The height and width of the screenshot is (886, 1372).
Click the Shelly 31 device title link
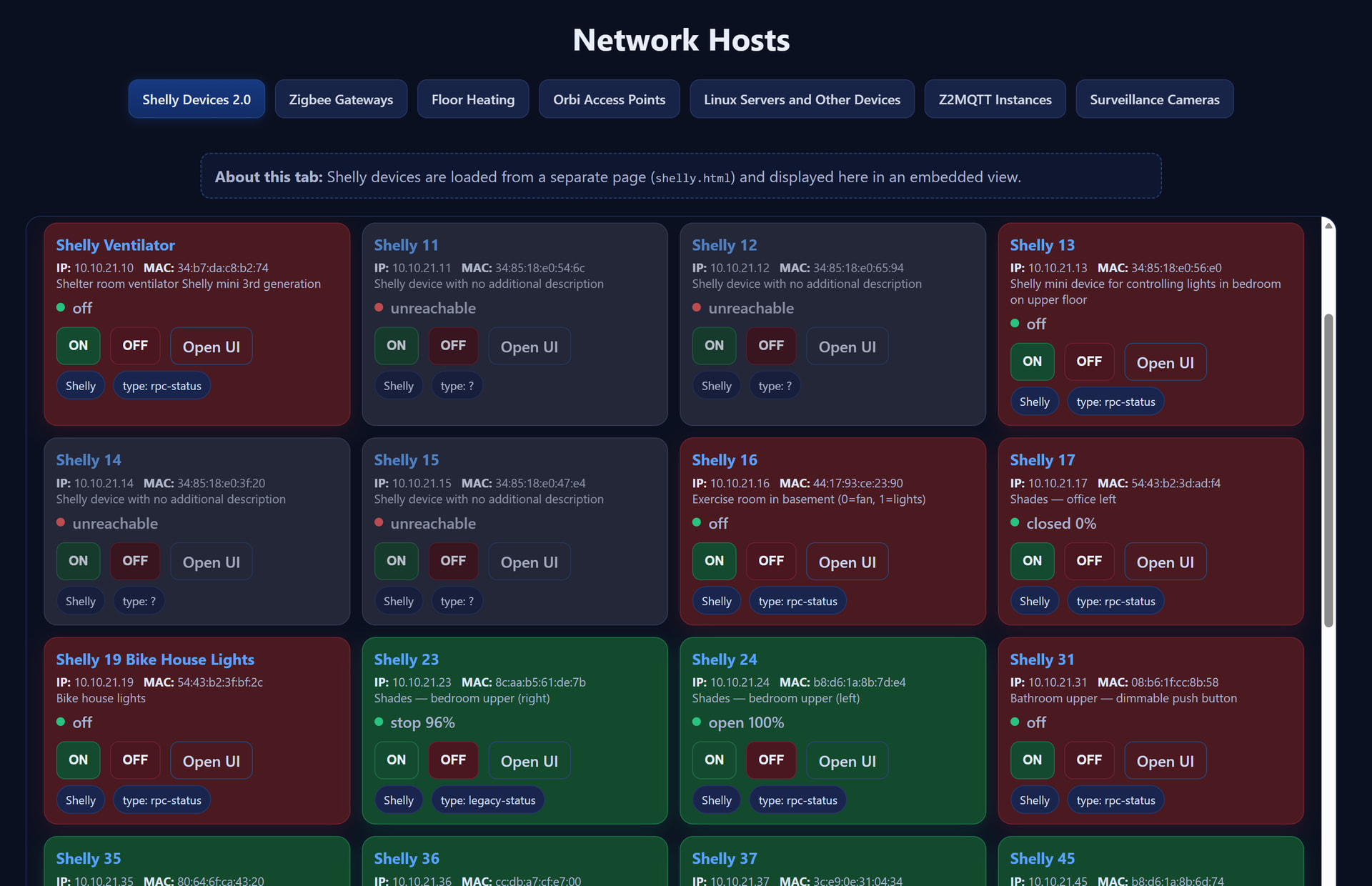tap(1041, 659)
